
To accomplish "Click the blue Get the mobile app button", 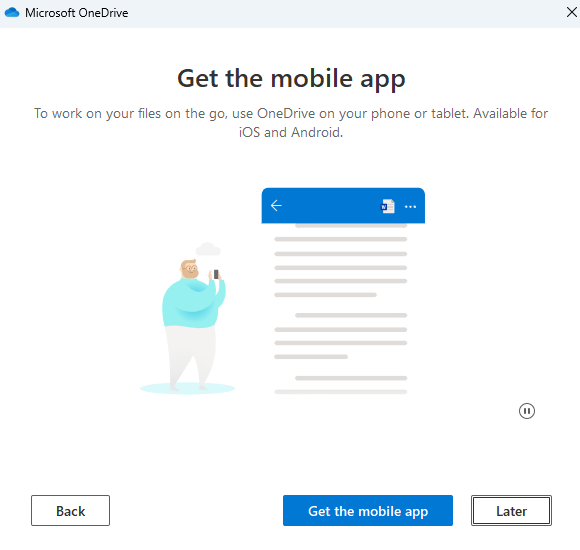I will [368, 510].
